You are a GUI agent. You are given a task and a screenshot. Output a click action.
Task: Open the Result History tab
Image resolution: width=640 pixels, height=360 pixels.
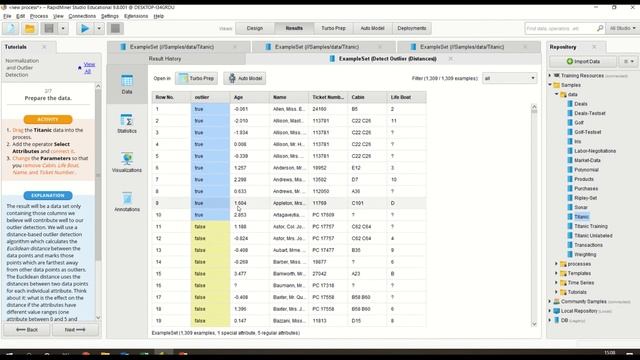click(x=165, y=59)
